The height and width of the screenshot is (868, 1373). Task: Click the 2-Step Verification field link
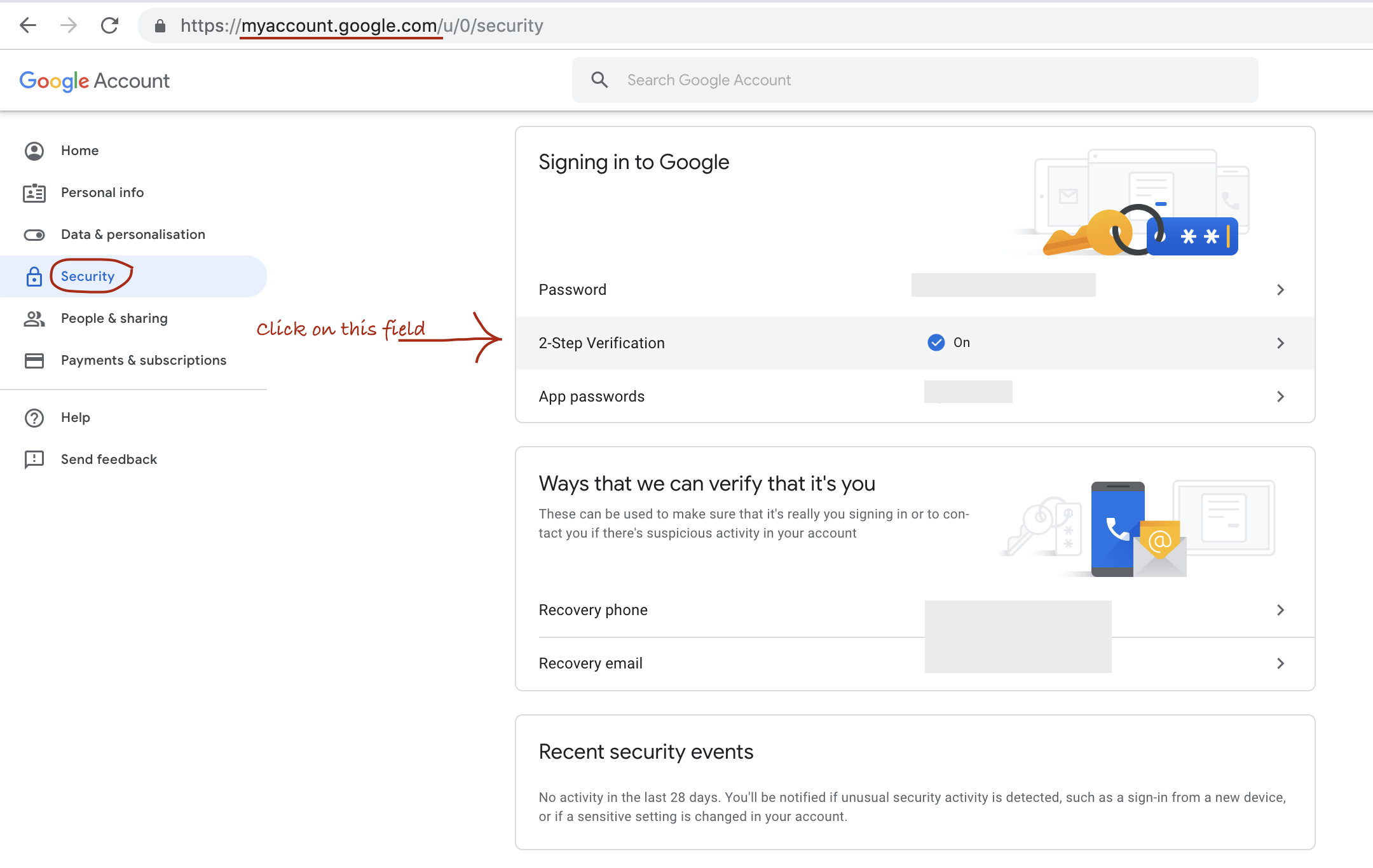coord(913,343)
